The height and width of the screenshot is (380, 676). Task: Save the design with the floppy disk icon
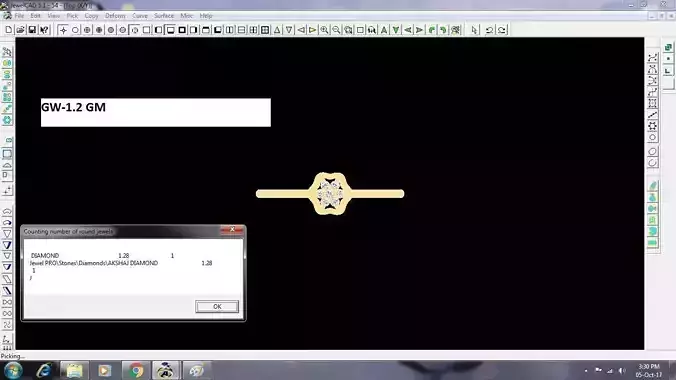point(32,30)
